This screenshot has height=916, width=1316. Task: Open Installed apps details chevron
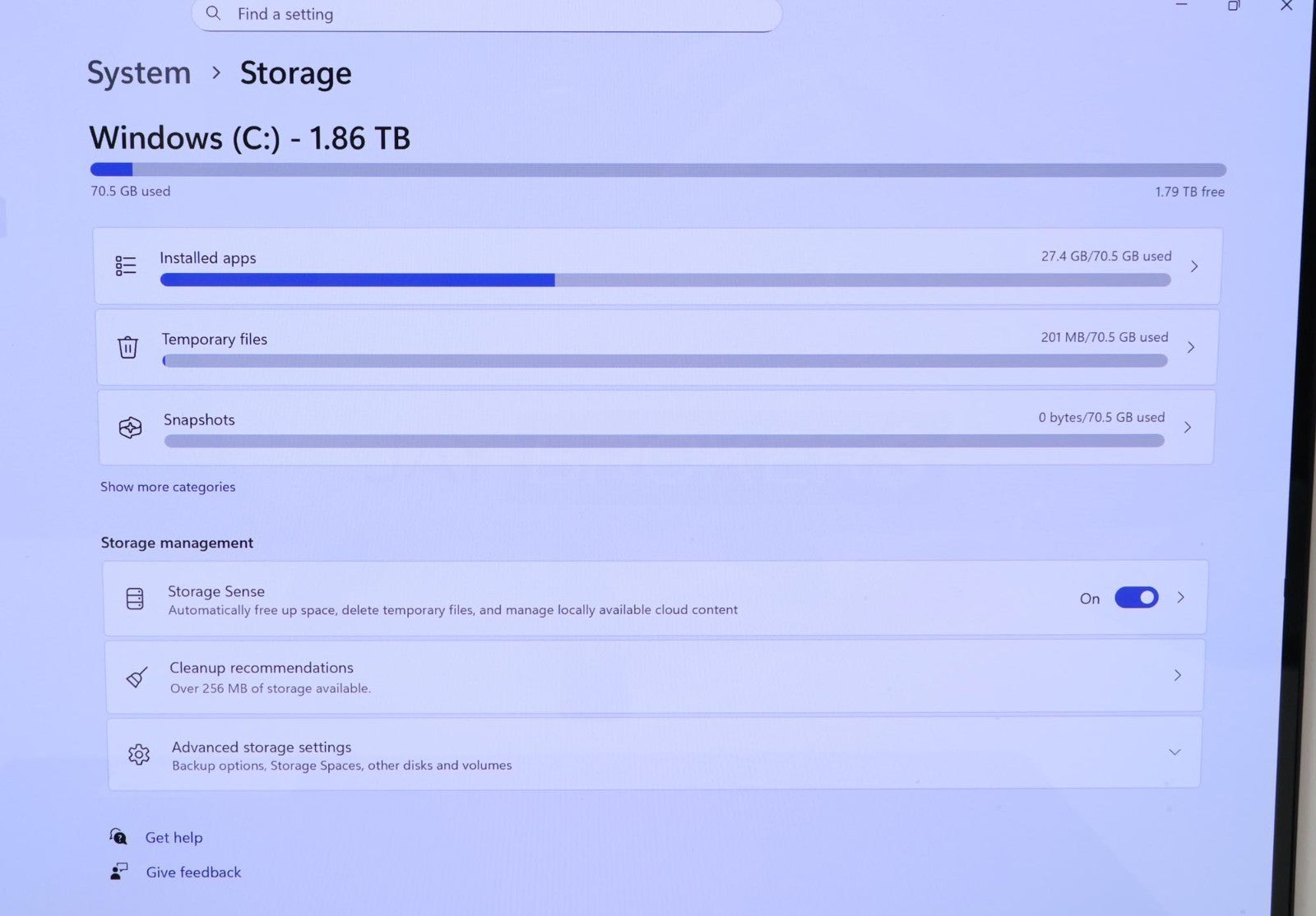point(1194,266)
